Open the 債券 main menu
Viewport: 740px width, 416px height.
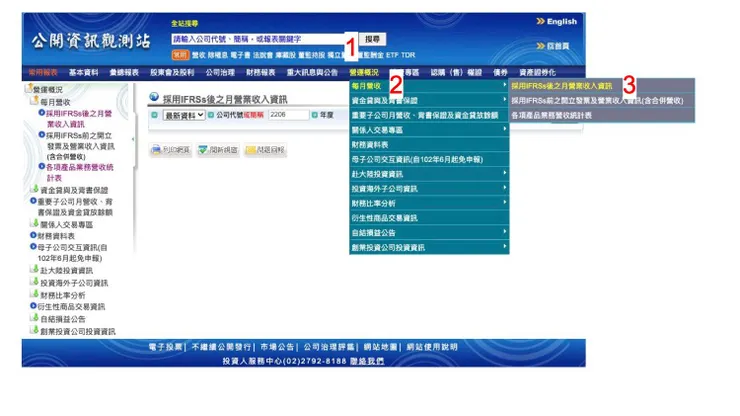[x=500, y=72]
